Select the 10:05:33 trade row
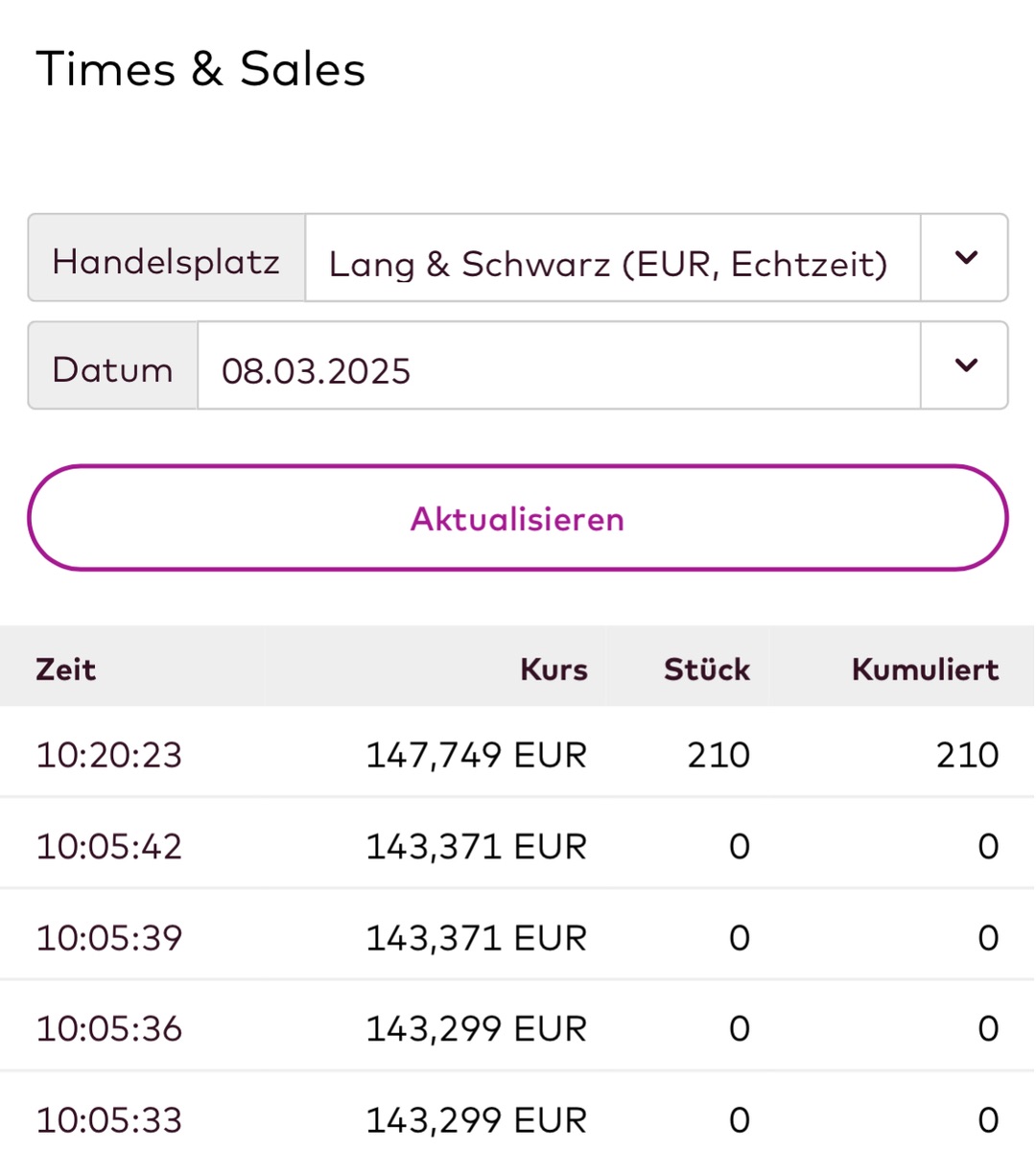 (518, 1115)
